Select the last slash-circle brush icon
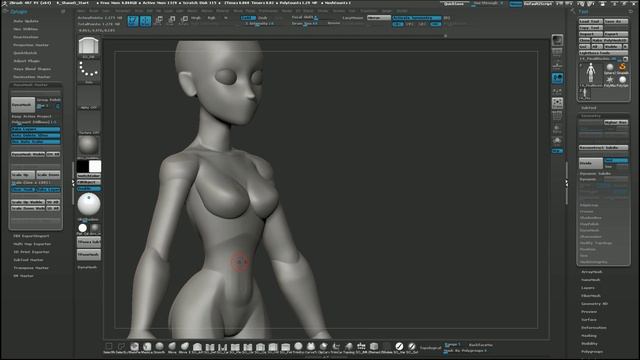Screen dimensions: 640x360 pos(412,347)
